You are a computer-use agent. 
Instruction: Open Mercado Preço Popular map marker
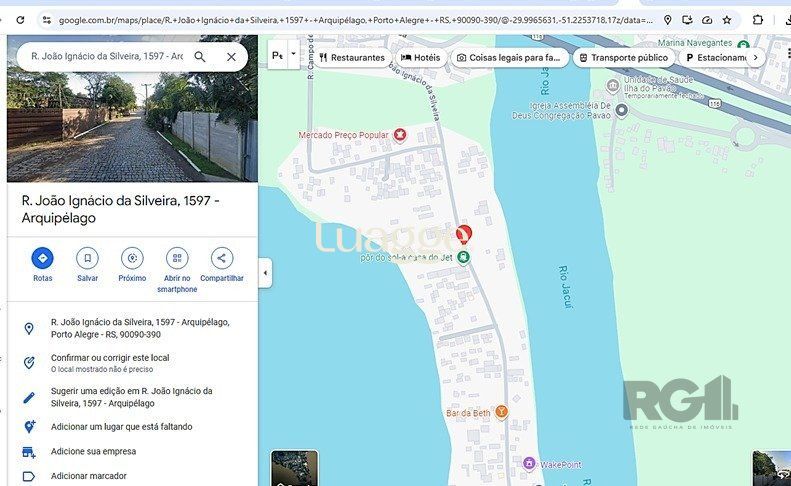[x=400, y=135]
